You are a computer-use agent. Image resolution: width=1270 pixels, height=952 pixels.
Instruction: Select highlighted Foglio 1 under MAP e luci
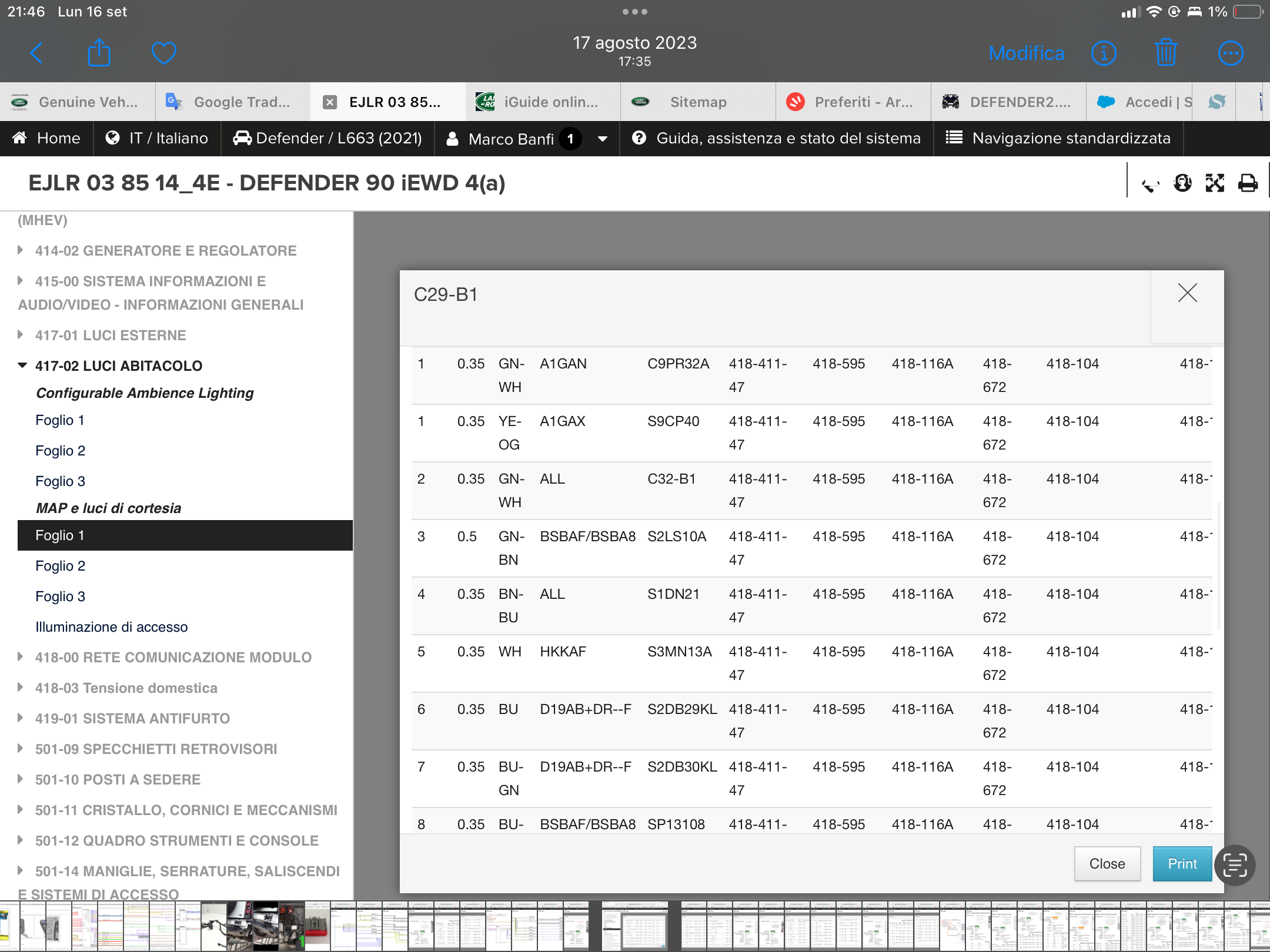click(x=185, y=535)
